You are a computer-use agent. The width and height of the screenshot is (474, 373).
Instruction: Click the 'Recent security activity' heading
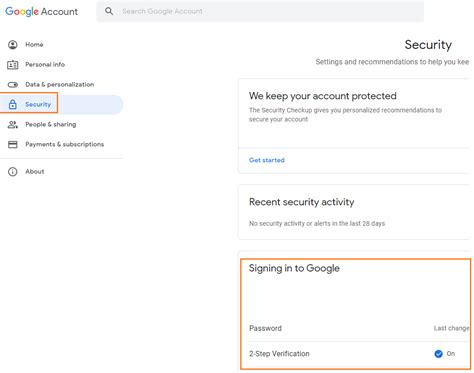click(302, 202)
